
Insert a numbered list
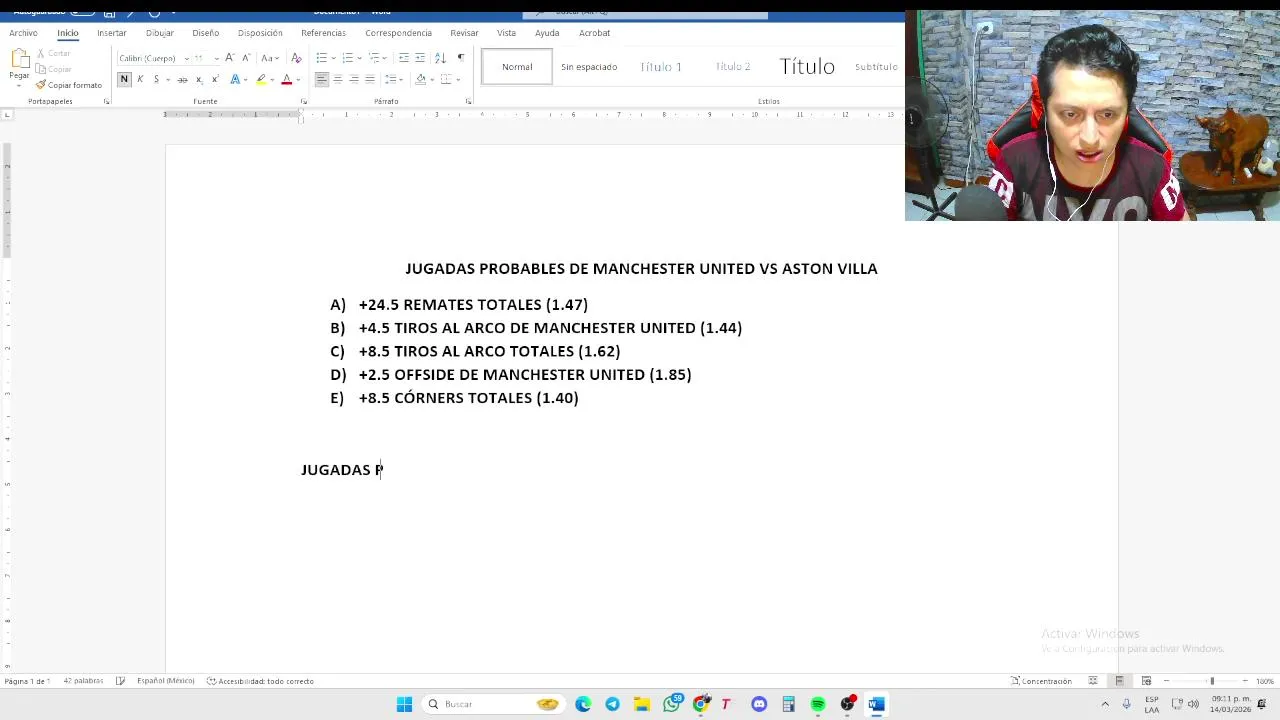[348, 58]
